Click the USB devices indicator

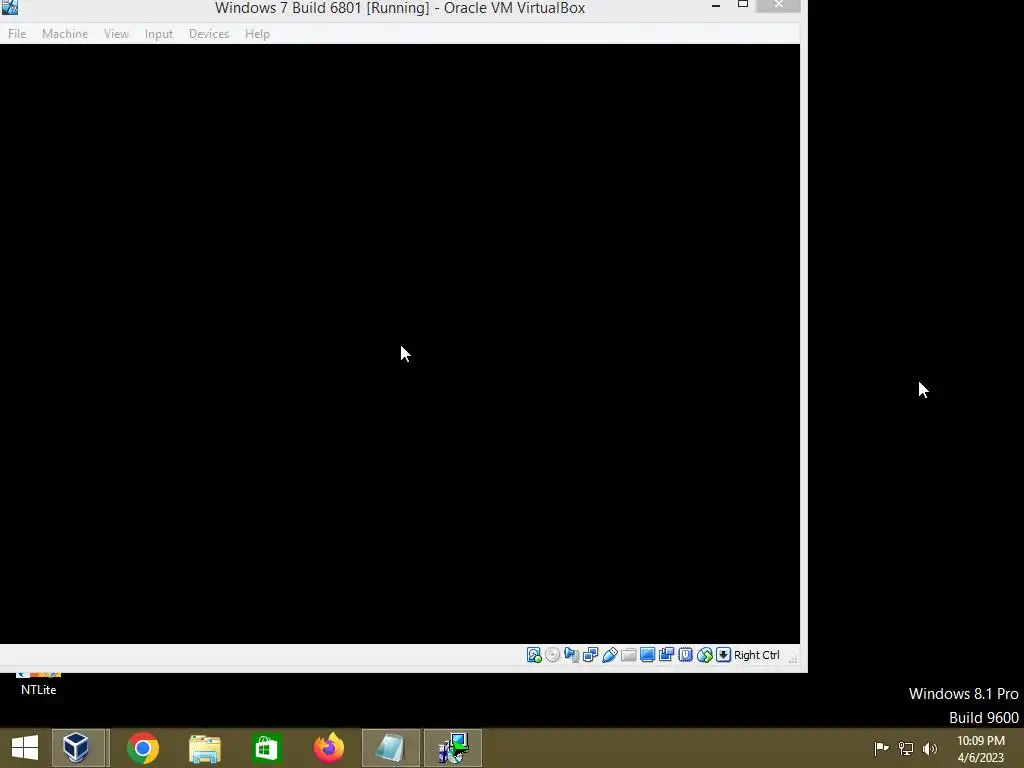click(x=609, y=655)
